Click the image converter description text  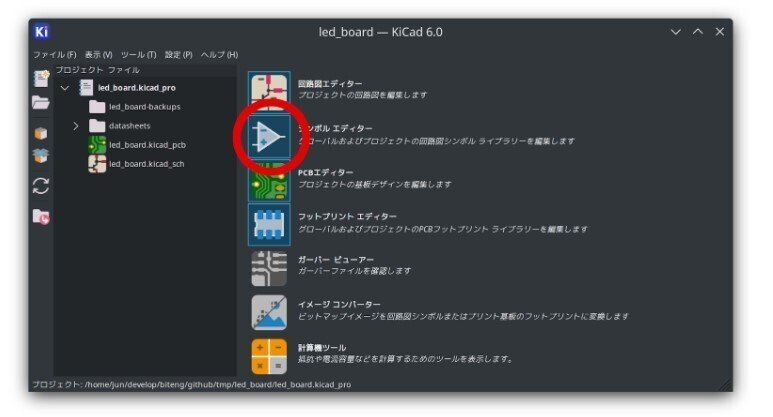(463, 316)
